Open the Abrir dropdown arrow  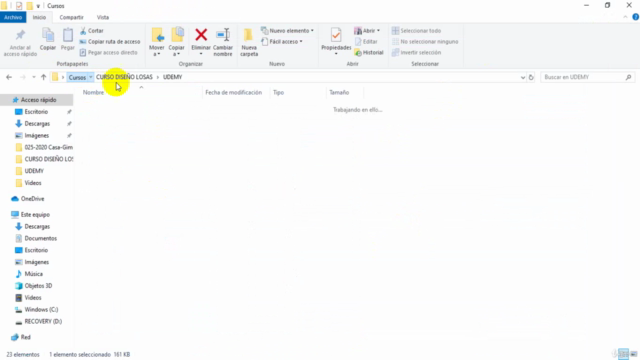tap(378, 31)
